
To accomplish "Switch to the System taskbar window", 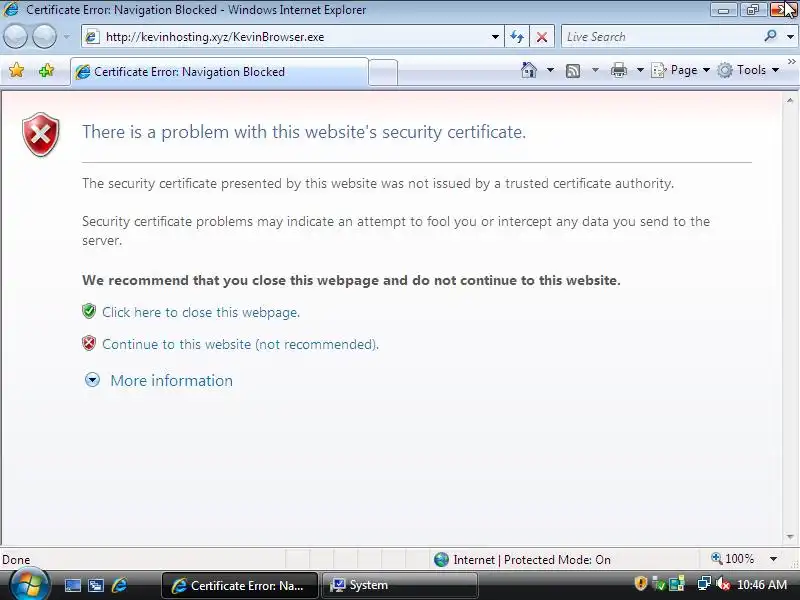I will pyautogui.click(x=400, y=585).
